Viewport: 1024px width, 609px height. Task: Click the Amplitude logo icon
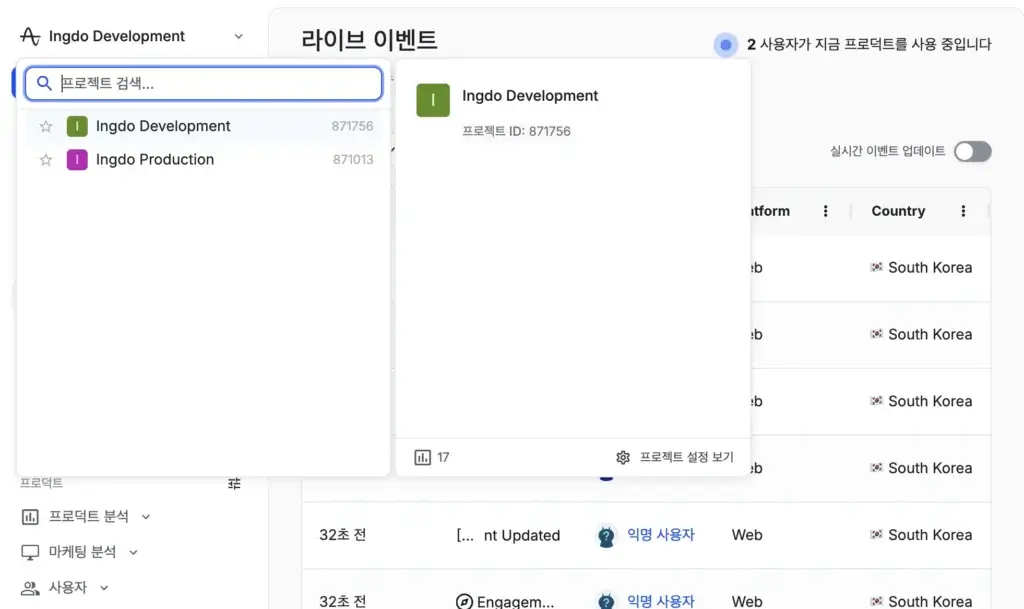coord(30,36)
